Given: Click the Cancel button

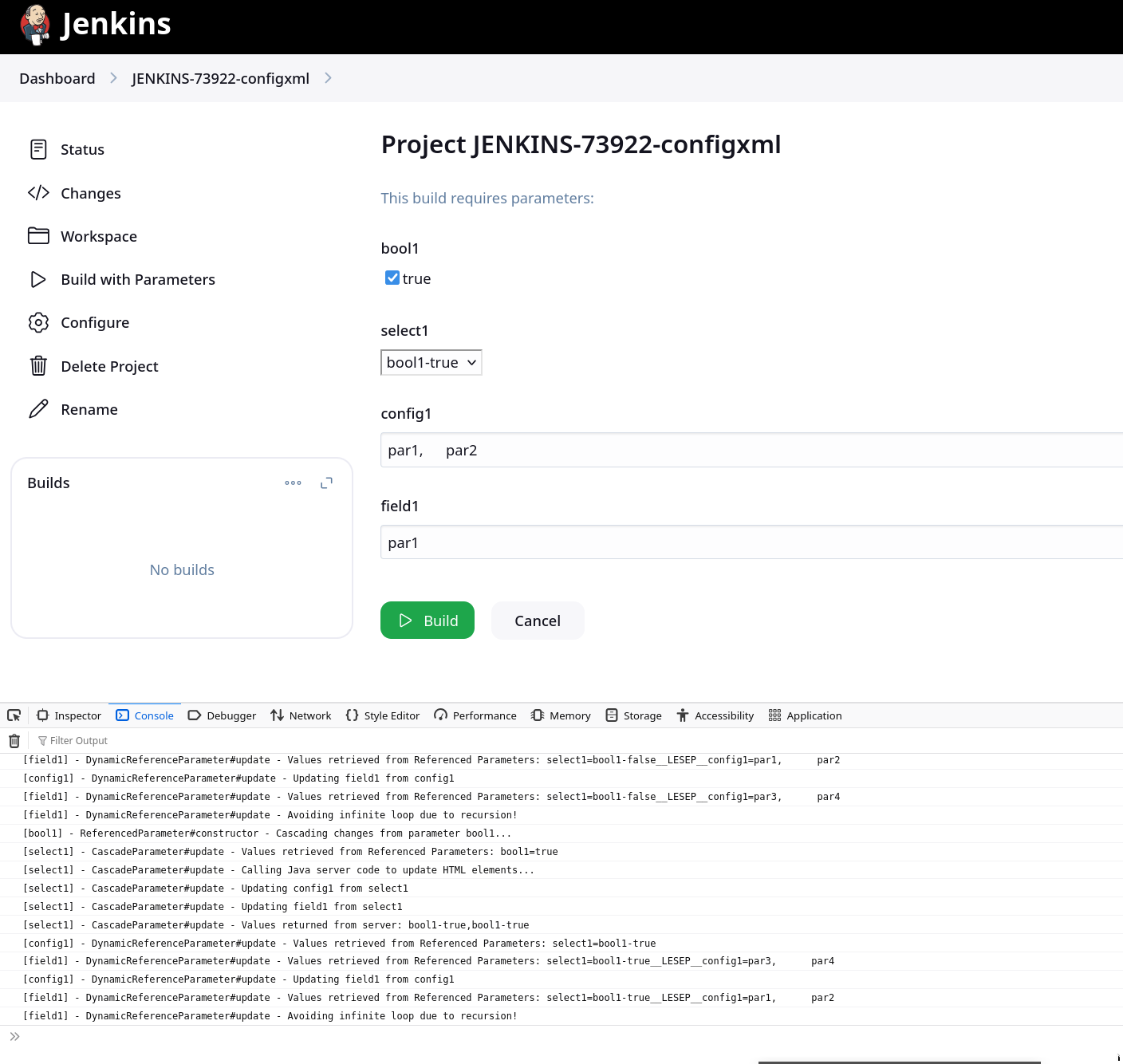Looking at the screenshot, I should (x=538, y=621).
